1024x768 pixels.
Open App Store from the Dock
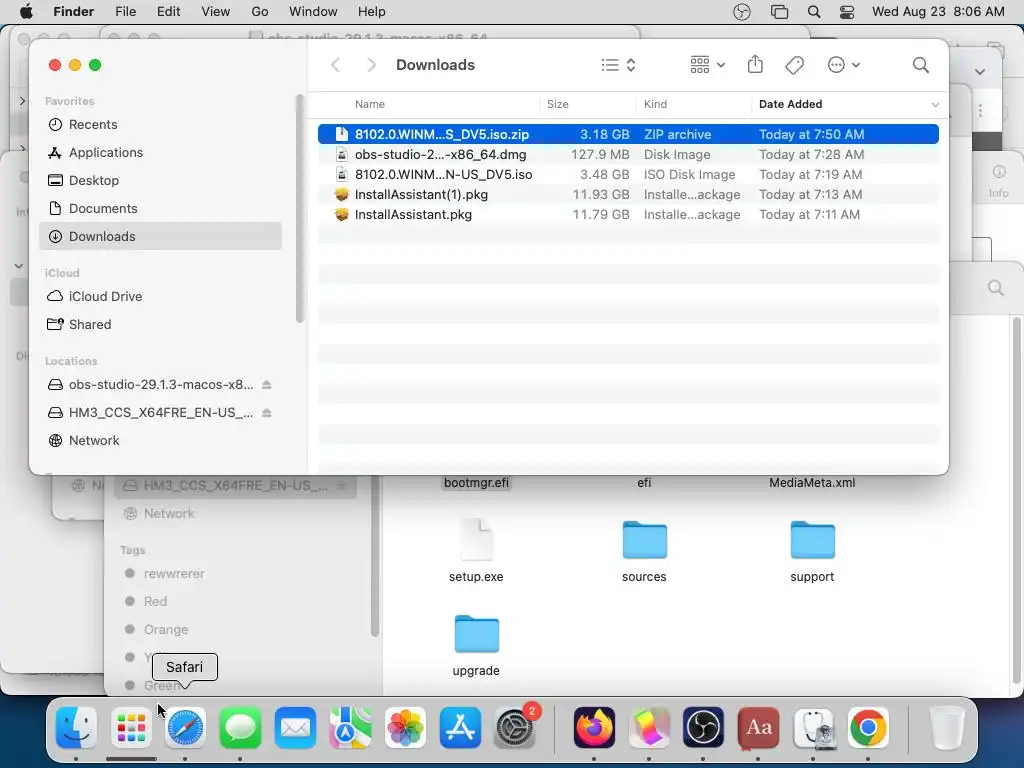coord(460,728)
